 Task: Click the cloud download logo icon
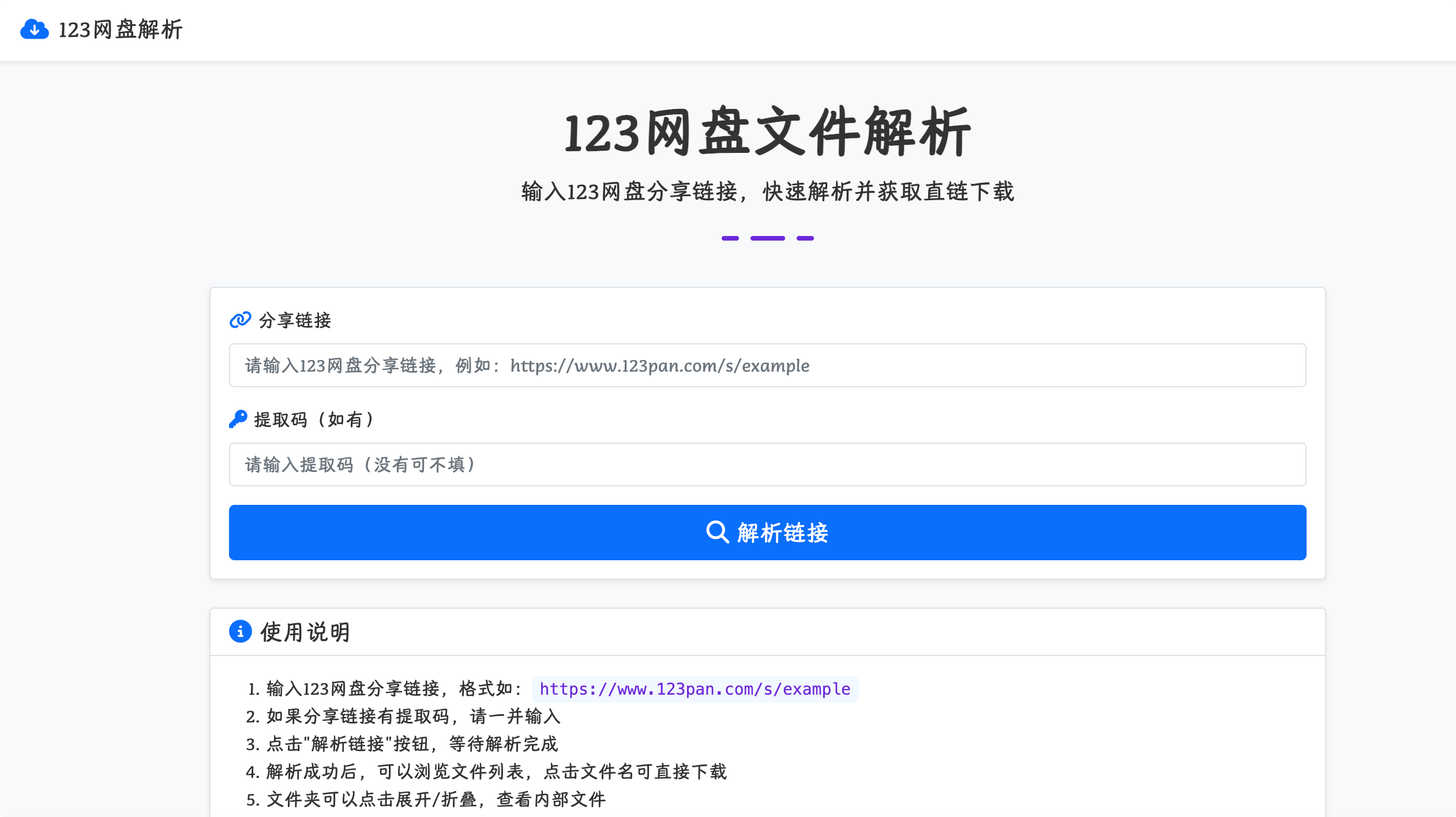34,29
